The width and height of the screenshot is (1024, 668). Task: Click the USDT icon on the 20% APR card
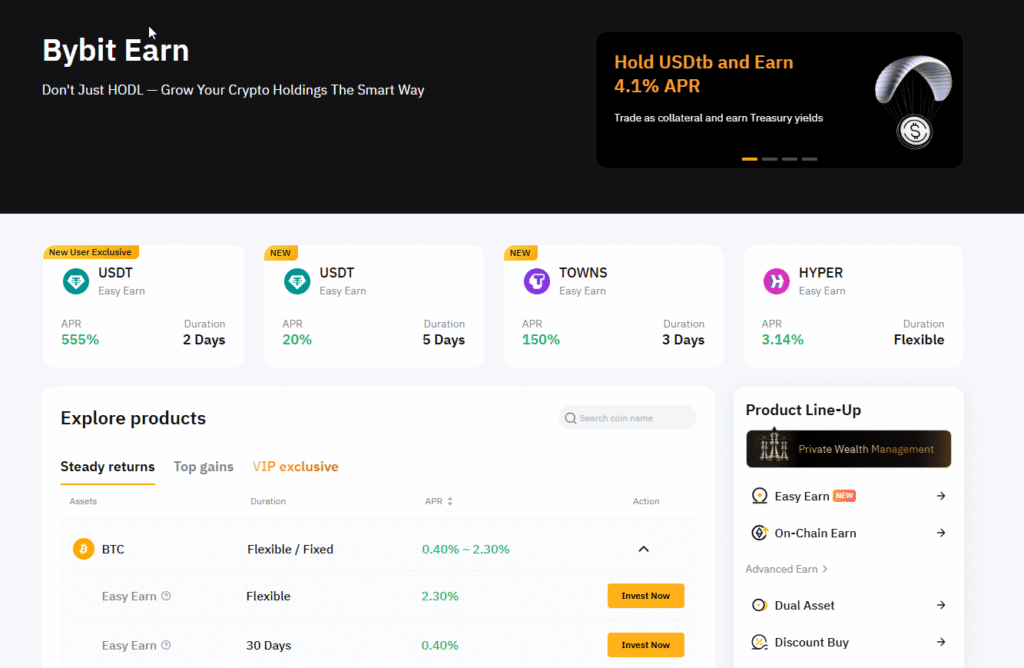(x=297, y=281)
